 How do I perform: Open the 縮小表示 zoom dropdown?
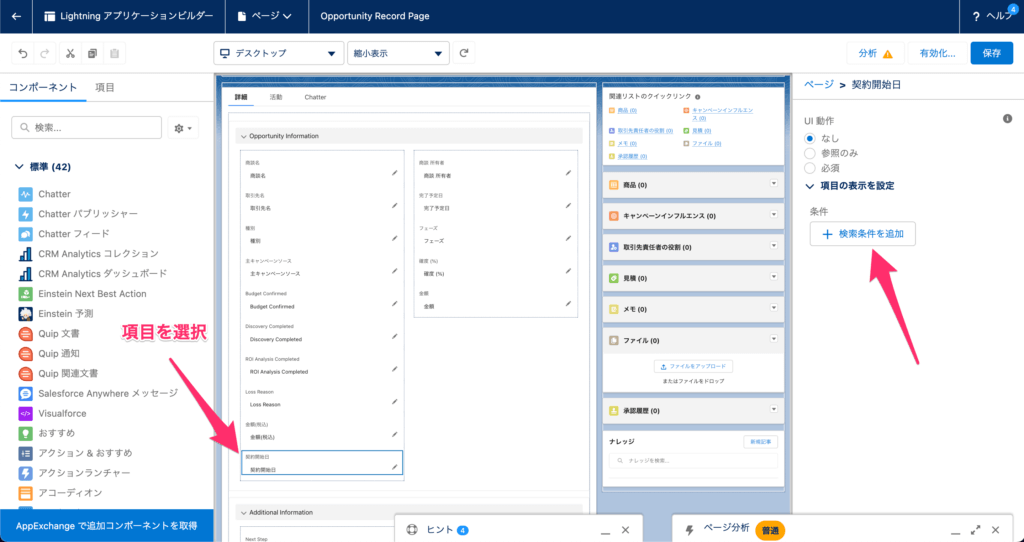click(x=397, y=53)
